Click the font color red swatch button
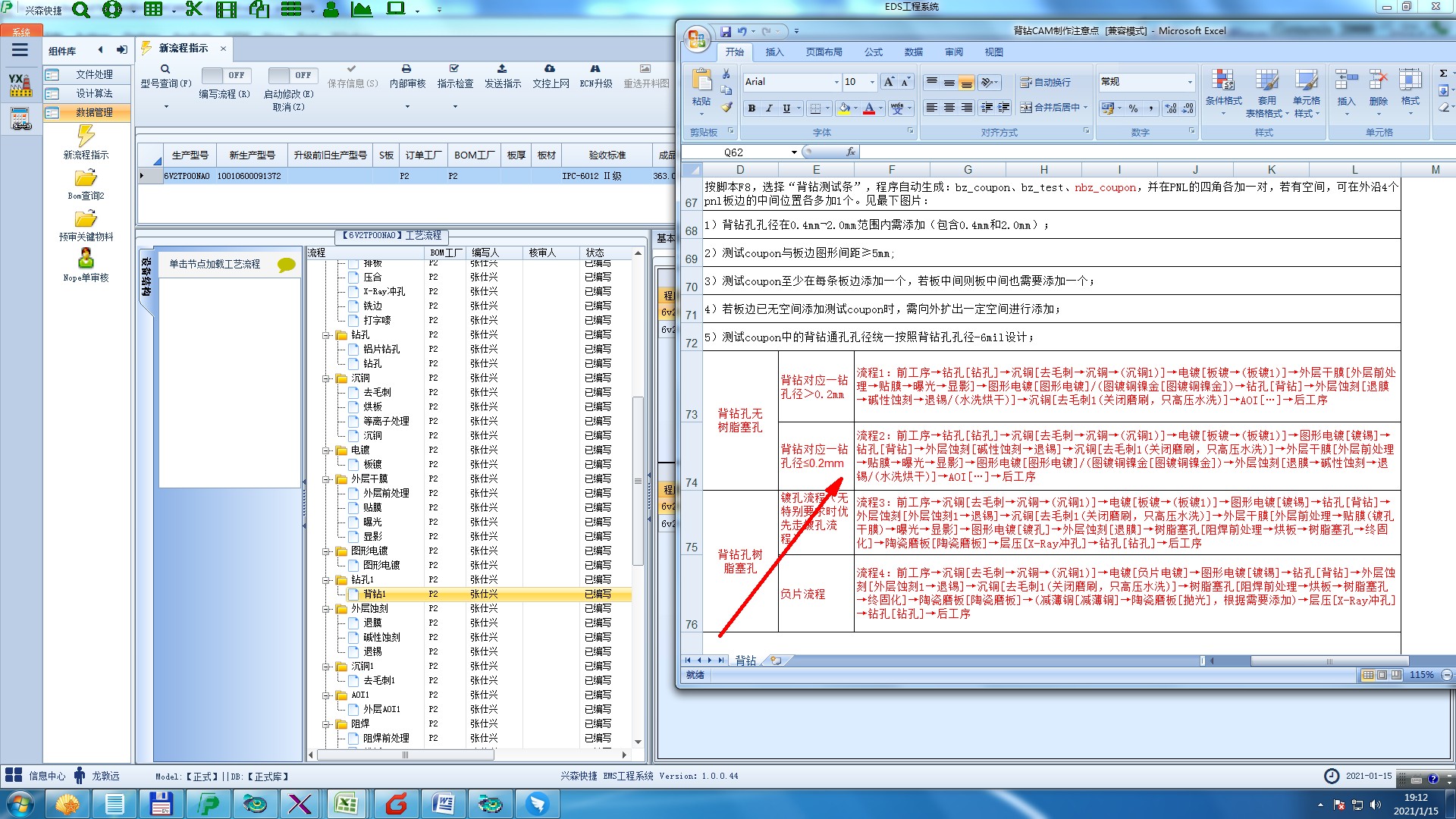The image size is (1456, 819). pyautogui.click(x=869, y=108)
